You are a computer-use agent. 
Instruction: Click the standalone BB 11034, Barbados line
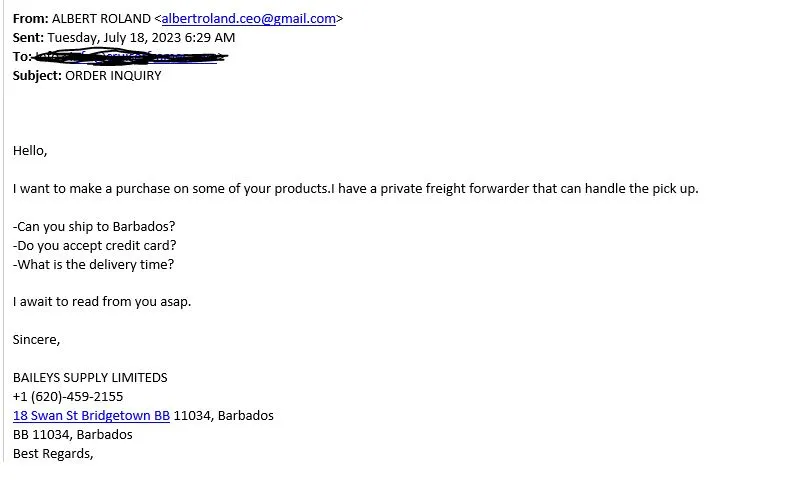(x=72, y=434)
